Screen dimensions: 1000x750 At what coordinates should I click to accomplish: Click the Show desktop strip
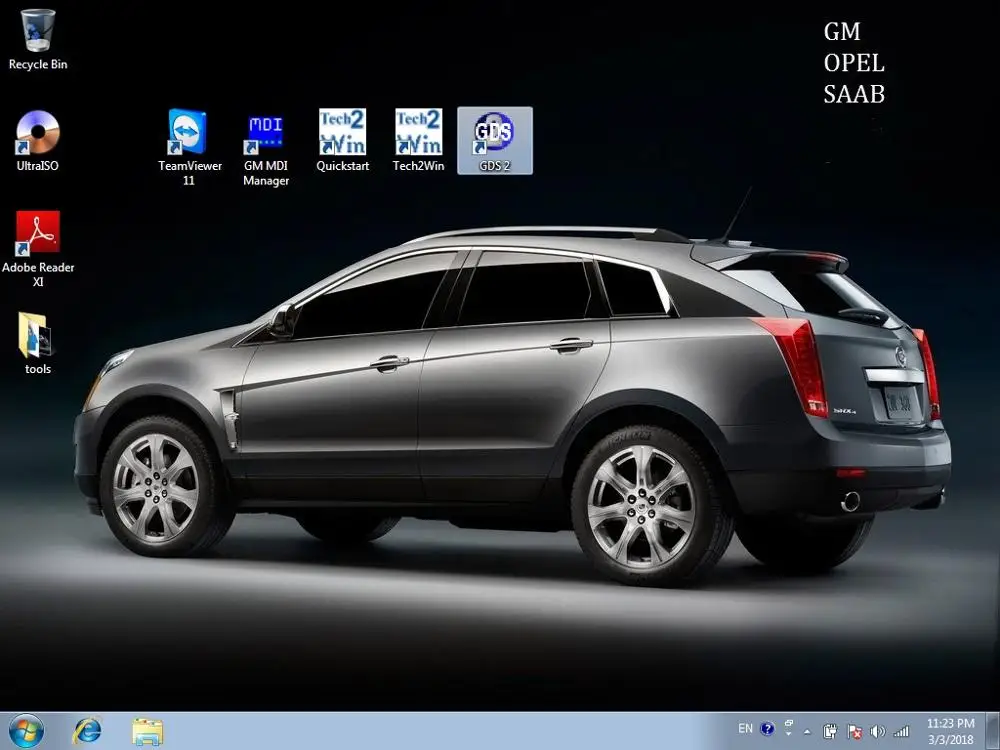click(x=994, y=731)
